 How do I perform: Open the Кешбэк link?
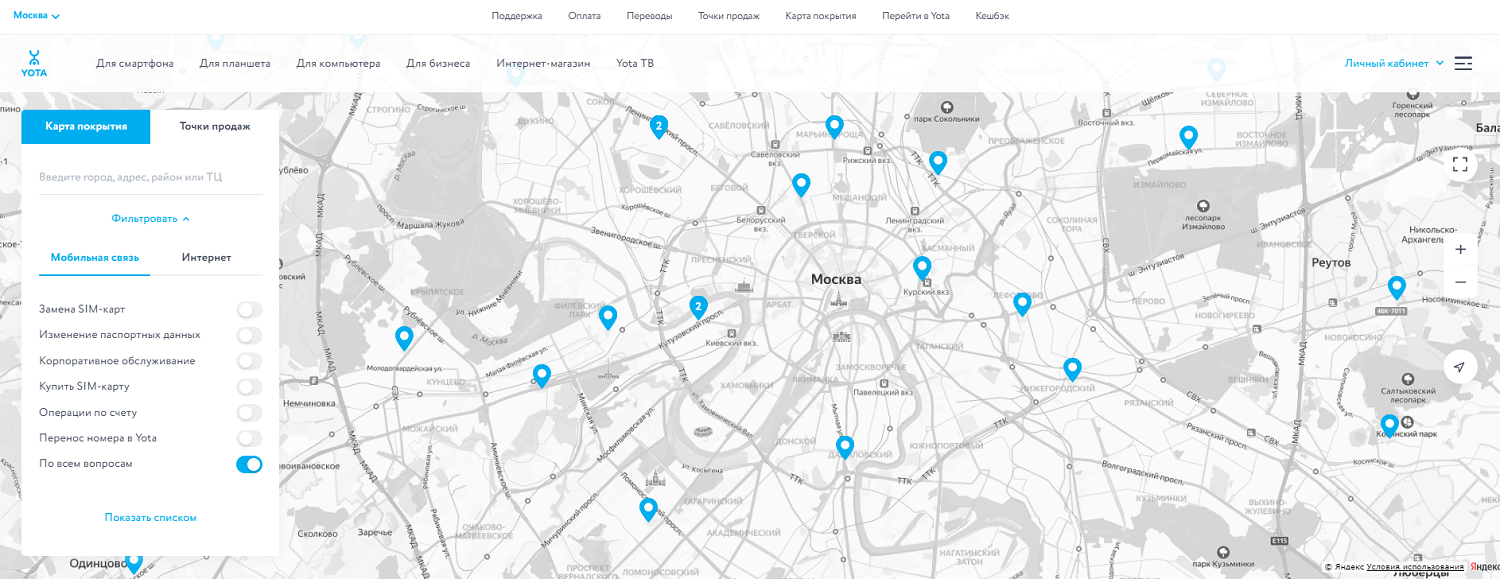pos(992,16)
